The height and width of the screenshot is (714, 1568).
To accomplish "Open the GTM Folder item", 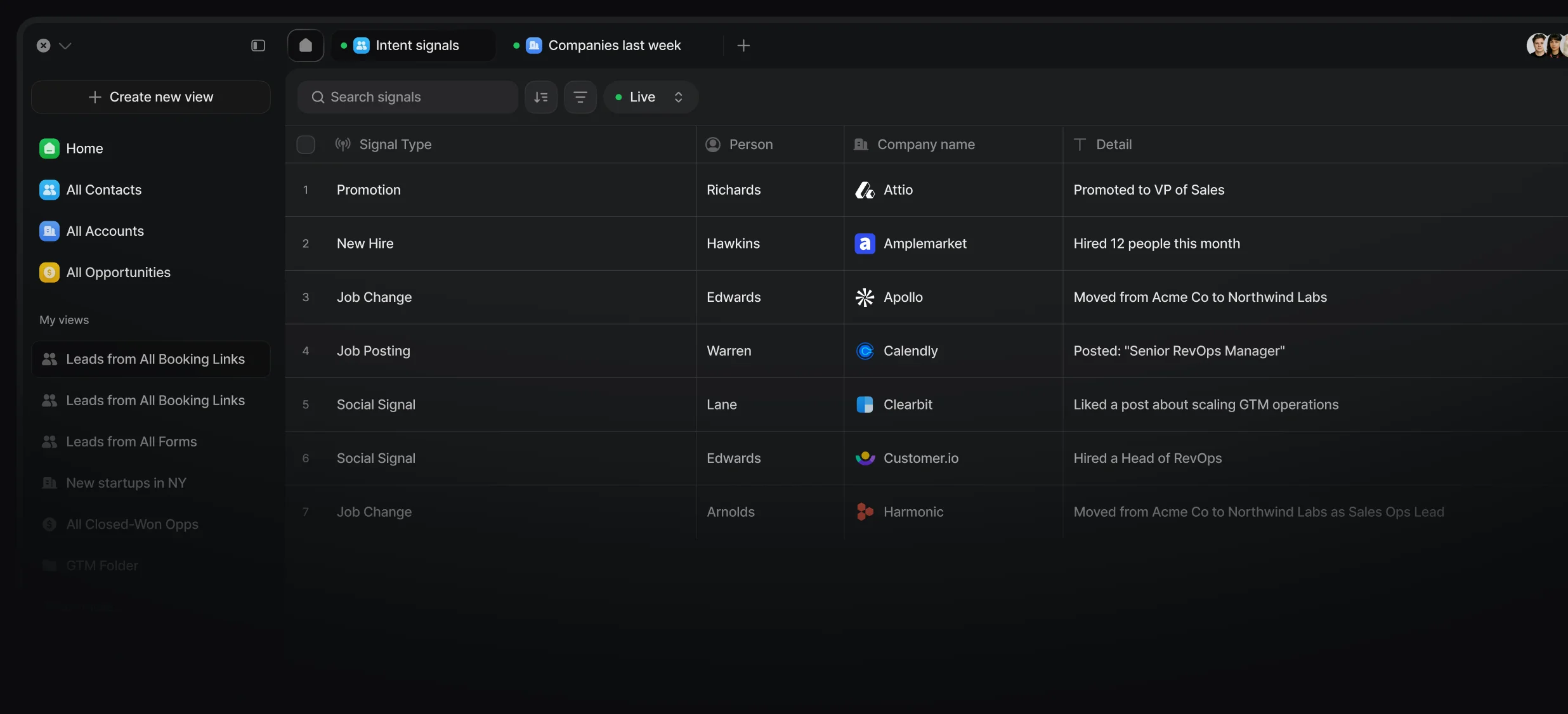I will [x=151, y=566].
